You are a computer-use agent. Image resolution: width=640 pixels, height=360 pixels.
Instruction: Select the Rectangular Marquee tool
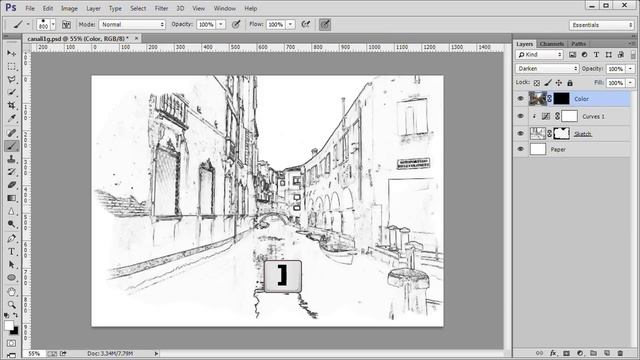point(11,67)
